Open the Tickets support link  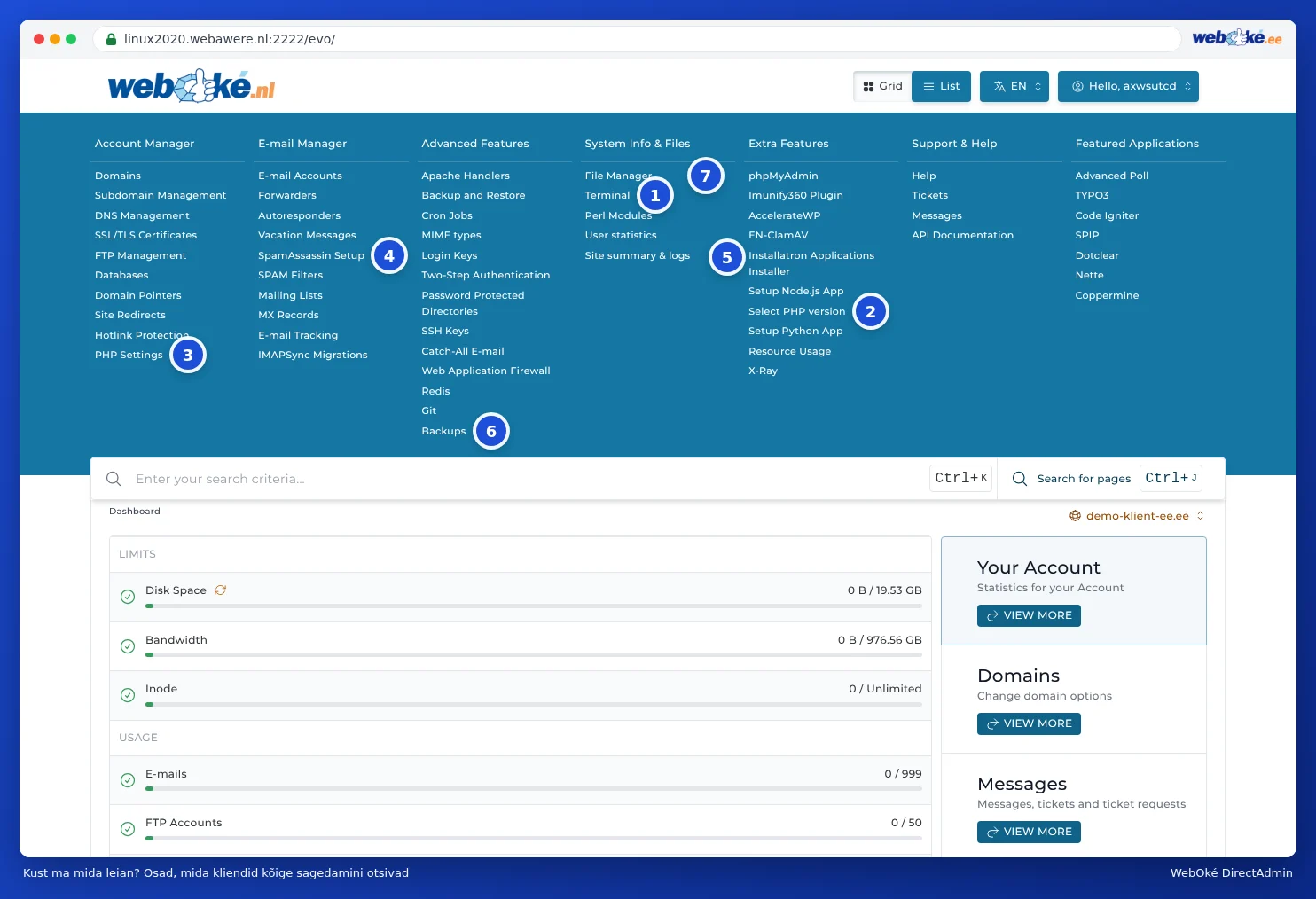tap(929, 195)
